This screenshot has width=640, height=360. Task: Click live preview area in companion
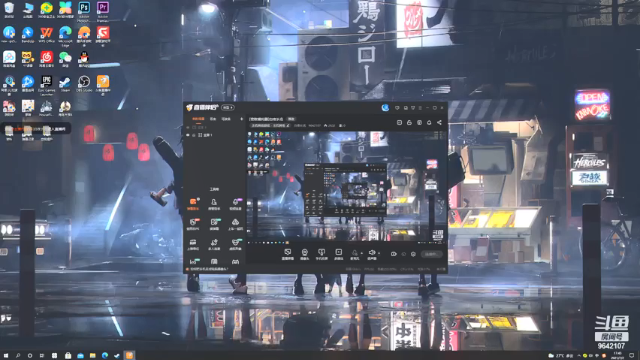click(346, 187)
